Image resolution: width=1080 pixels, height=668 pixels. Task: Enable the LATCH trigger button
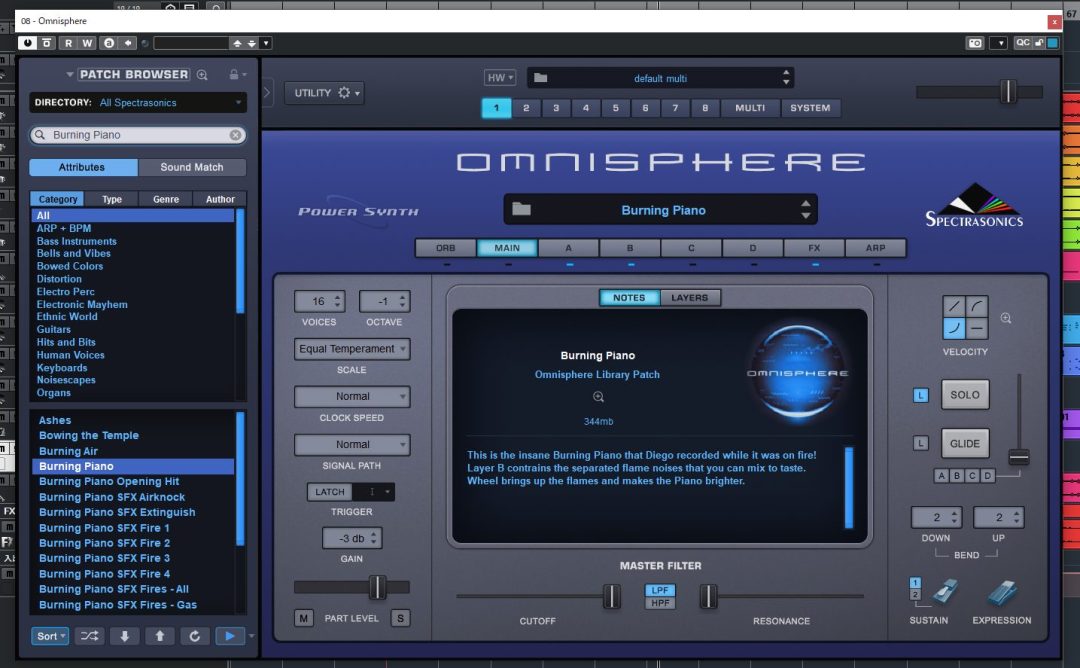coord(329,492)
